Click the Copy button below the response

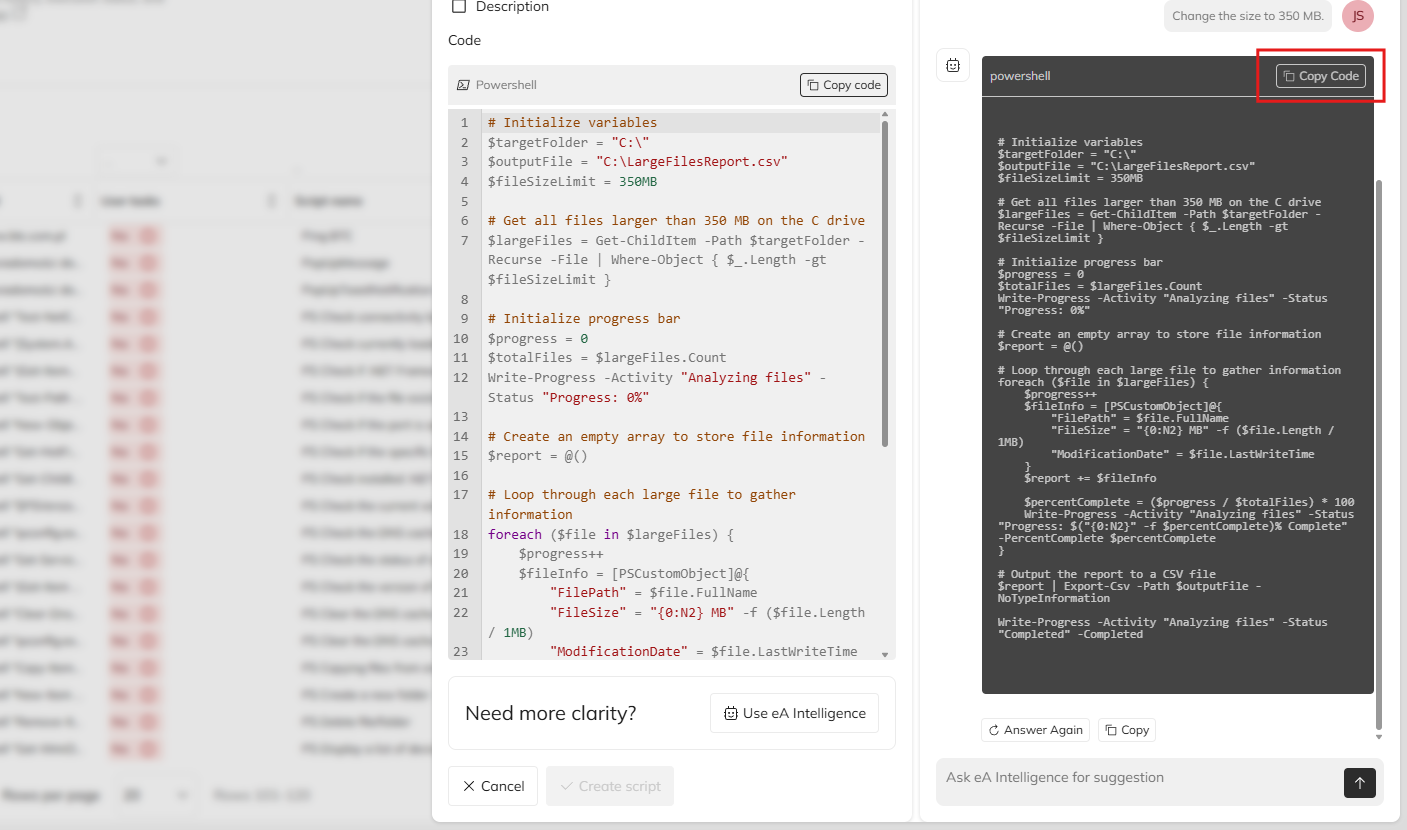(1126, 730)
